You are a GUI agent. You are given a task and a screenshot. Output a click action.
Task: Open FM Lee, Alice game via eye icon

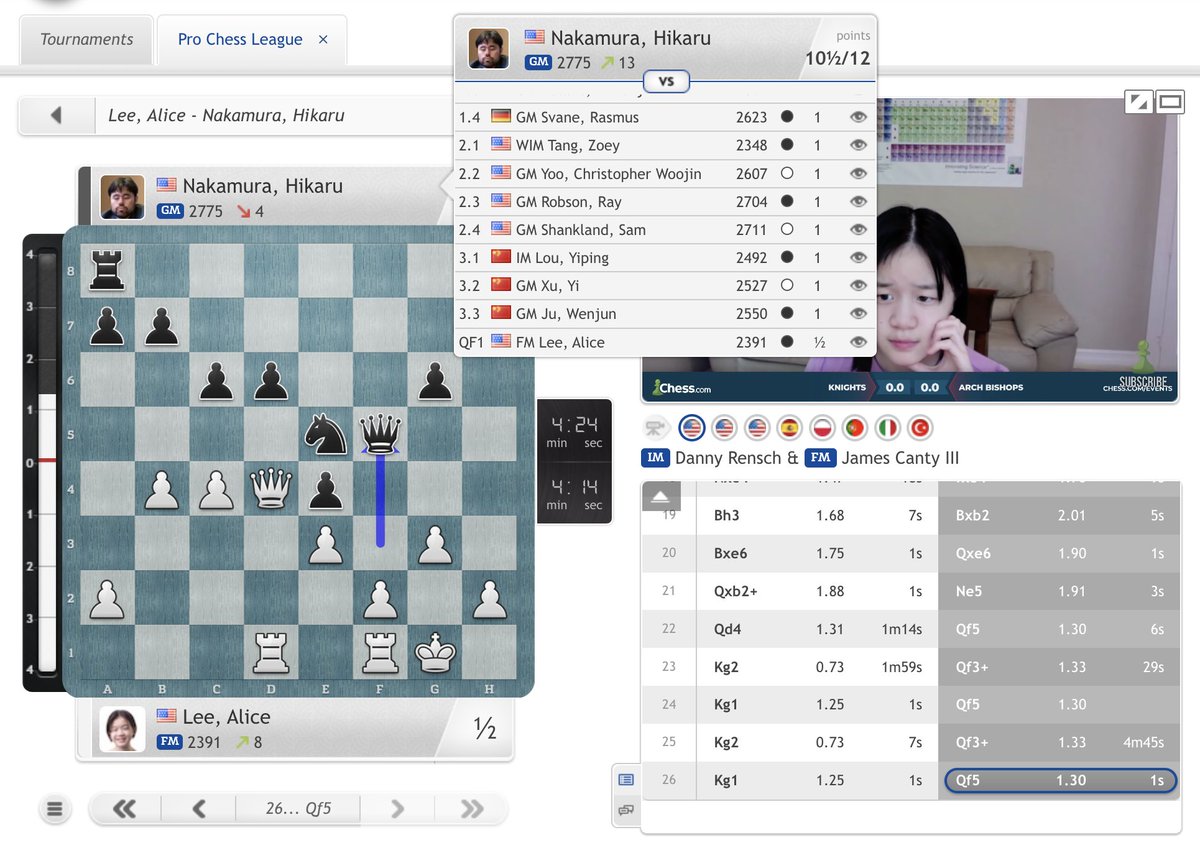point(857,342)
